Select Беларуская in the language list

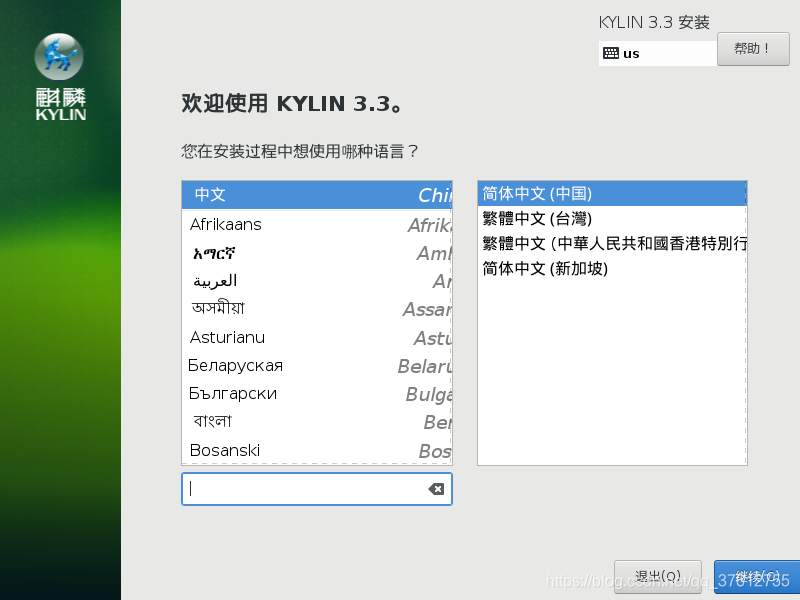[x=317, y=366]
